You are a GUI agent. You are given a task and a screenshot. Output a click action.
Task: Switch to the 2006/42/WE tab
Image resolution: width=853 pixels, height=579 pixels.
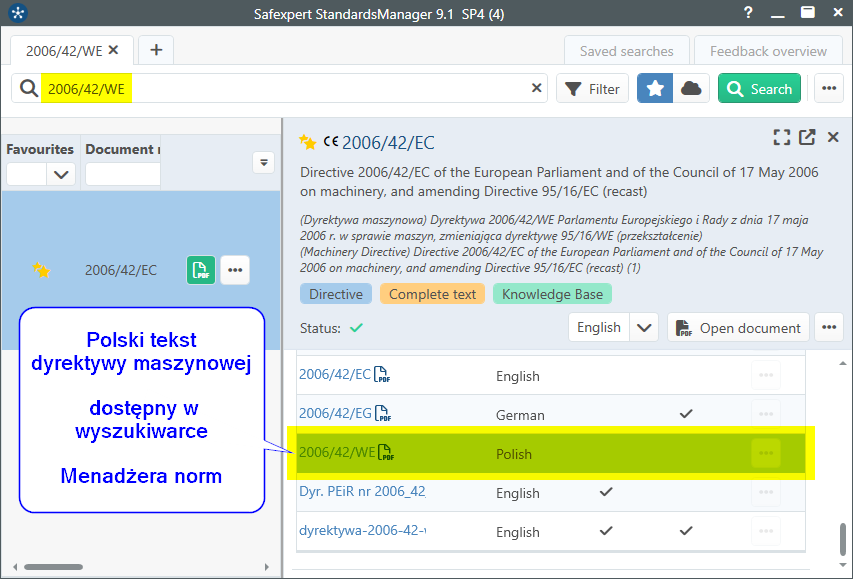click(x=65, y=50)
